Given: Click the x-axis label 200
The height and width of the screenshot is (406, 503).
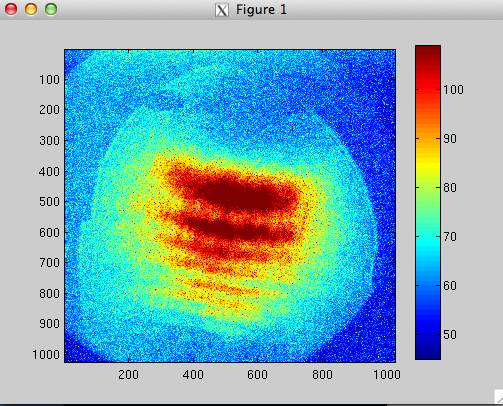Looking at the screenshot, I should click(x=128, y=375).
